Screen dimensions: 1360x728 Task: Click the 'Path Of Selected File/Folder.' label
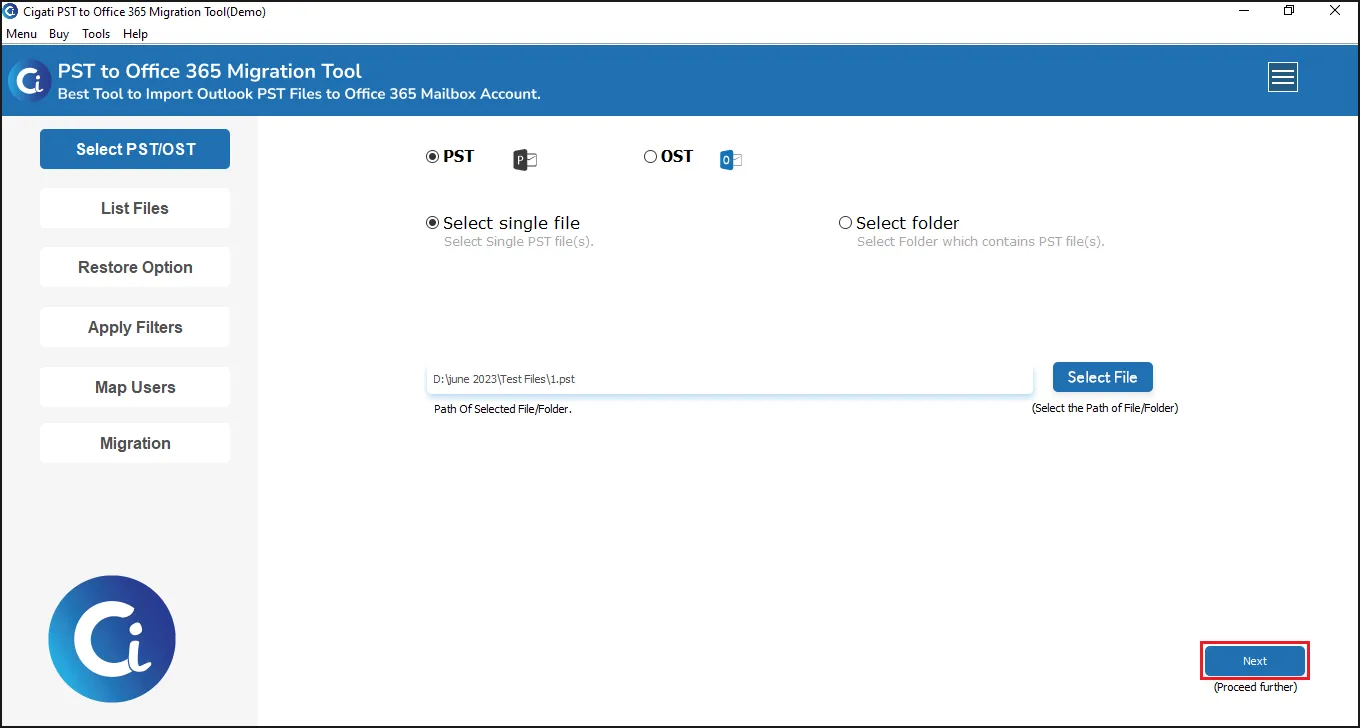pos(503,409)
